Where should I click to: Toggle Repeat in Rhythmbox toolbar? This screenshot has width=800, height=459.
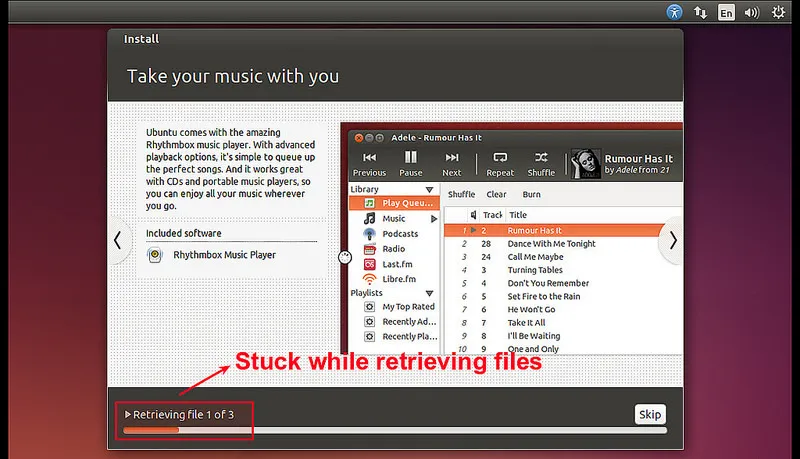(x=501, y=163)
